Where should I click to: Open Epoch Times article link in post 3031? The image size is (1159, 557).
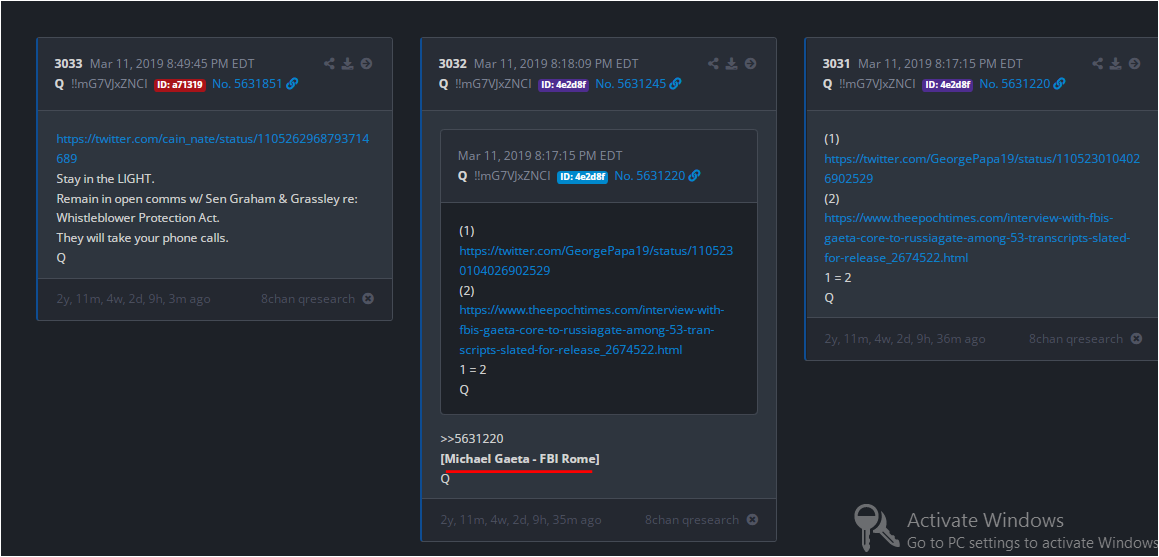pos(977,238)
